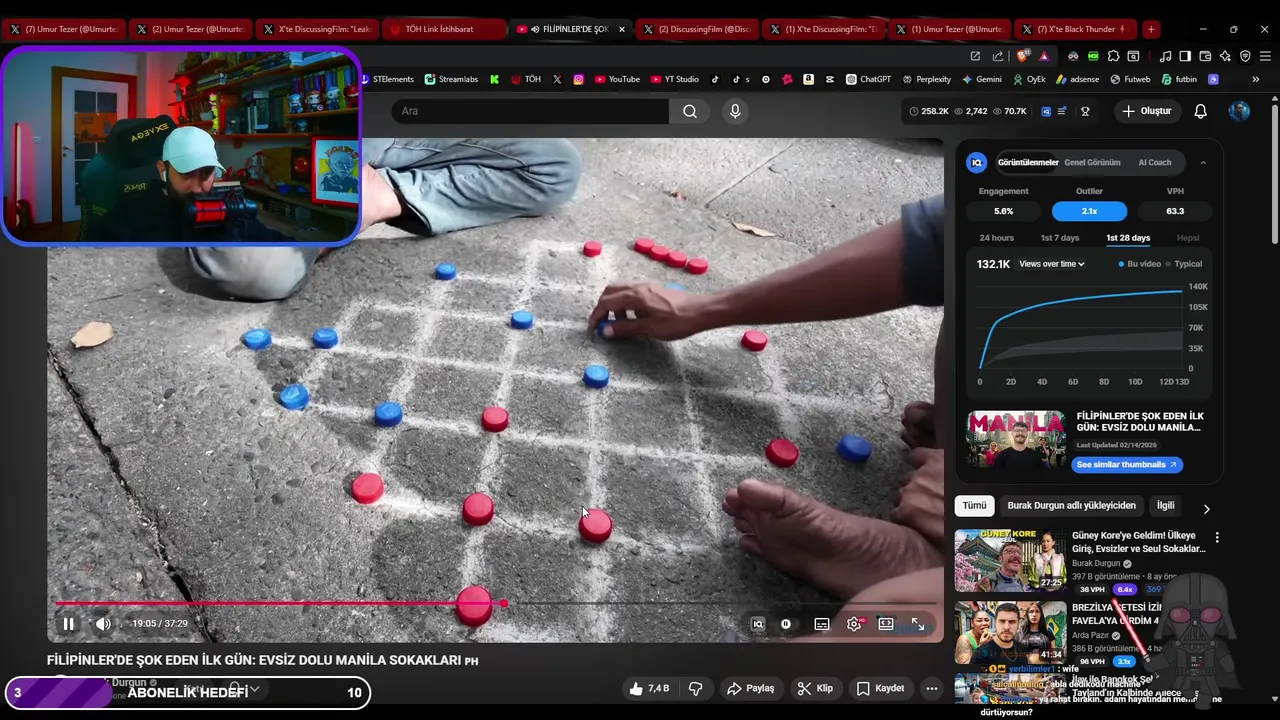The image size is (1280, 720).
Task: Pause the video with the pause button
Action: coord(68,624)
